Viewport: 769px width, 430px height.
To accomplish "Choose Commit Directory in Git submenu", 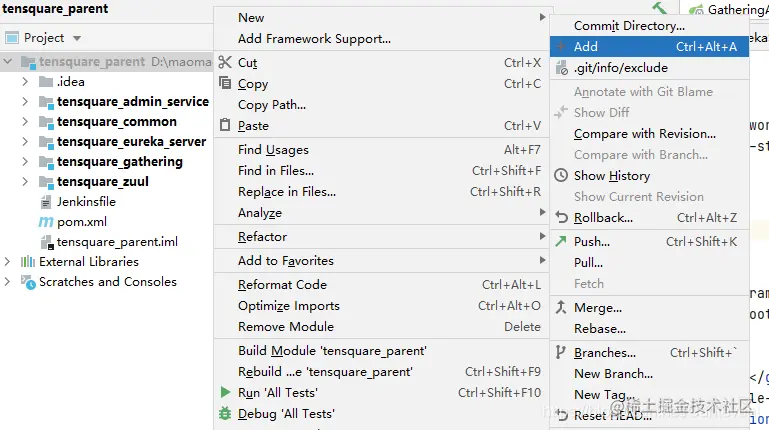I will [x=649, y=25].
